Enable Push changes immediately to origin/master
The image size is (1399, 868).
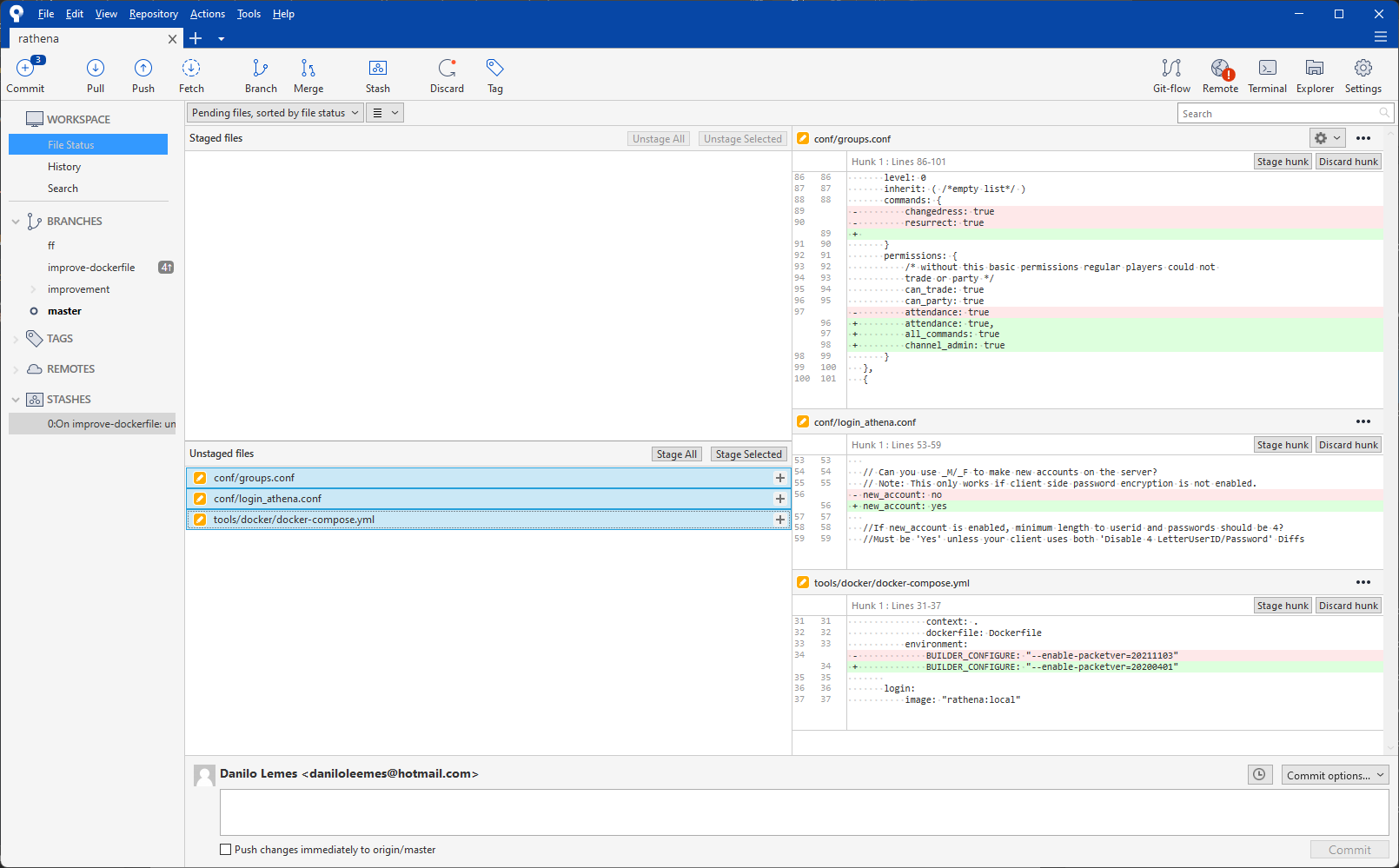pyautogui.click(x=225, y=849)
